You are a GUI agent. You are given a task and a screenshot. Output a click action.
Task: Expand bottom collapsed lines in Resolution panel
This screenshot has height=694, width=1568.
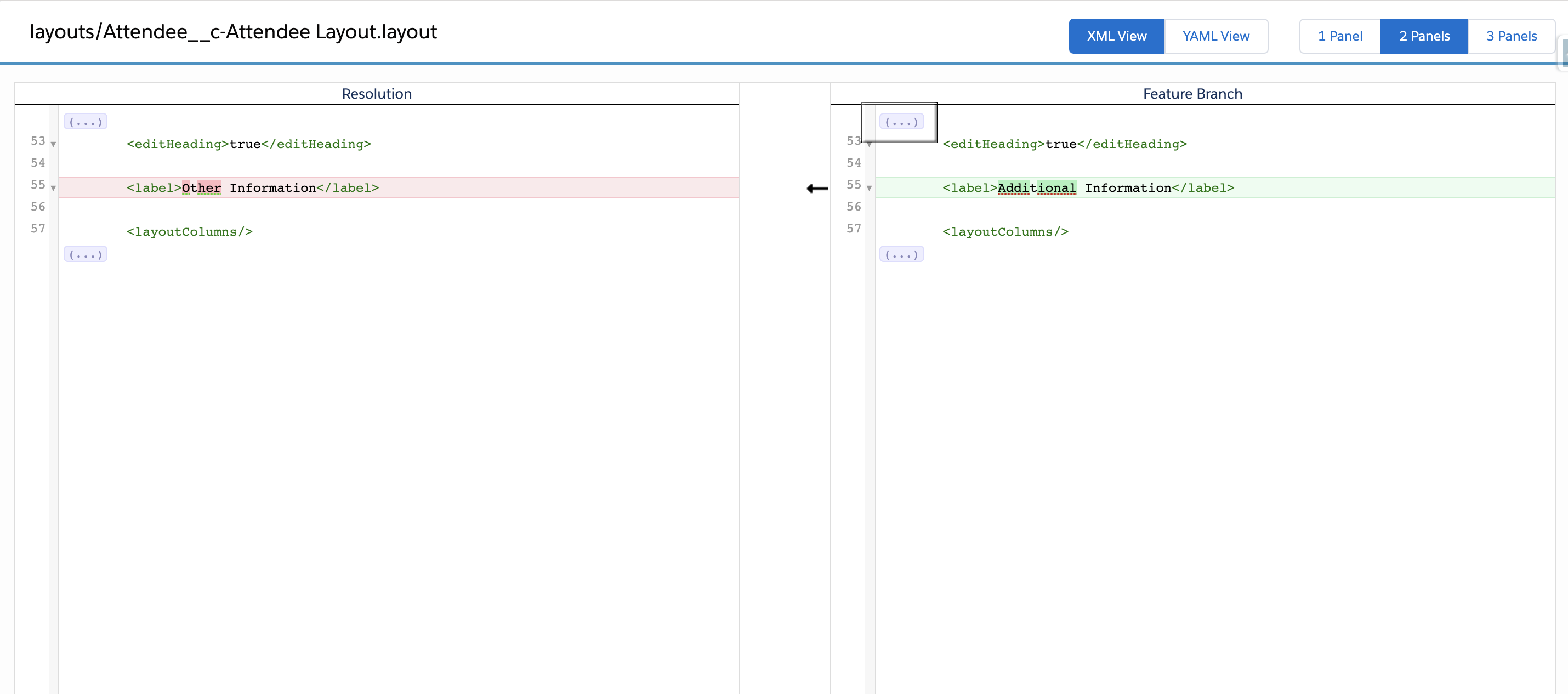pos(85,254)
